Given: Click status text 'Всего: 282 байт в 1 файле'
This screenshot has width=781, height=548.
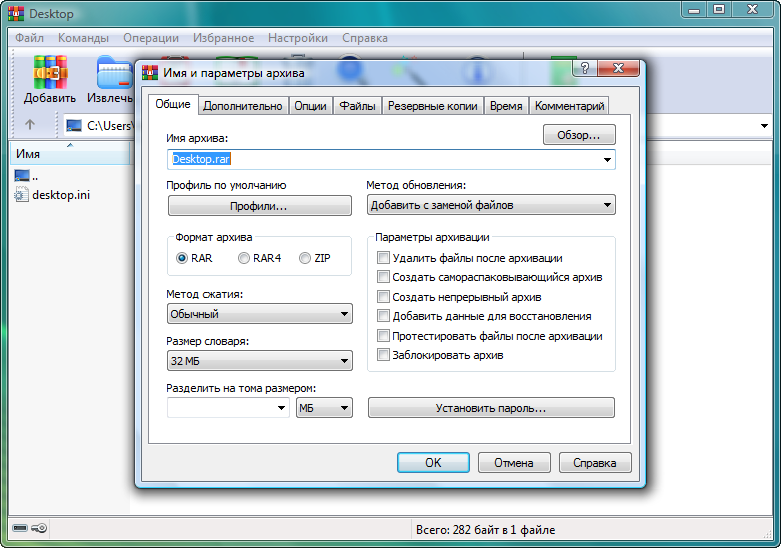Looking at the screenshot, I should (x=485, y=530).
